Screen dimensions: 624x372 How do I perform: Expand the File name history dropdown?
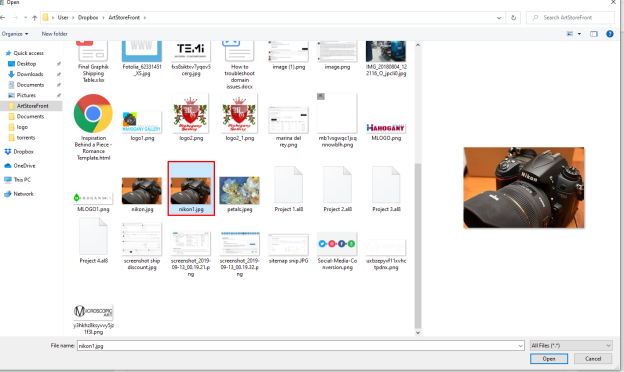pos(520,346)
